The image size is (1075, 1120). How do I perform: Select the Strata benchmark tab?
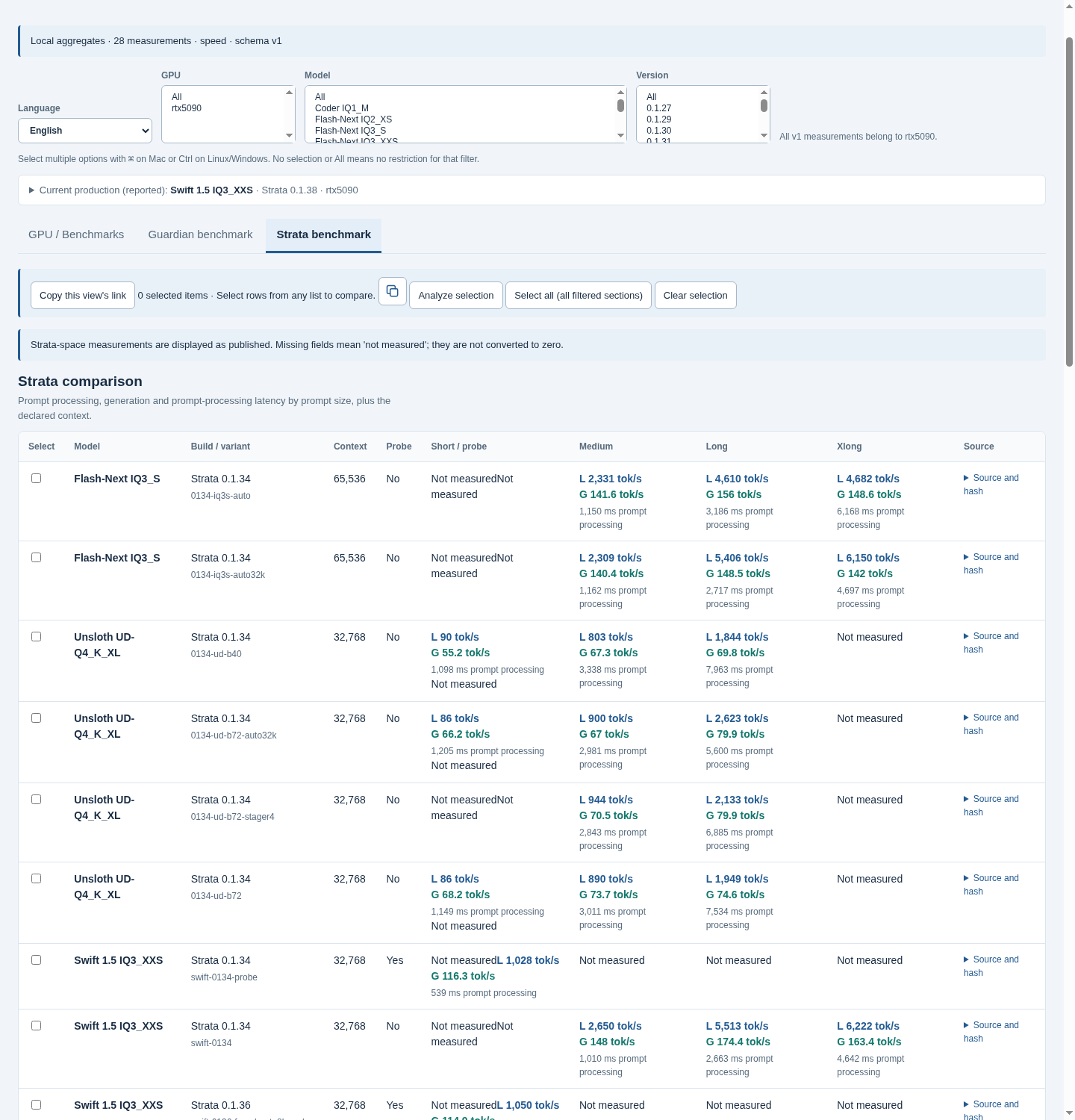coord(323,234)
